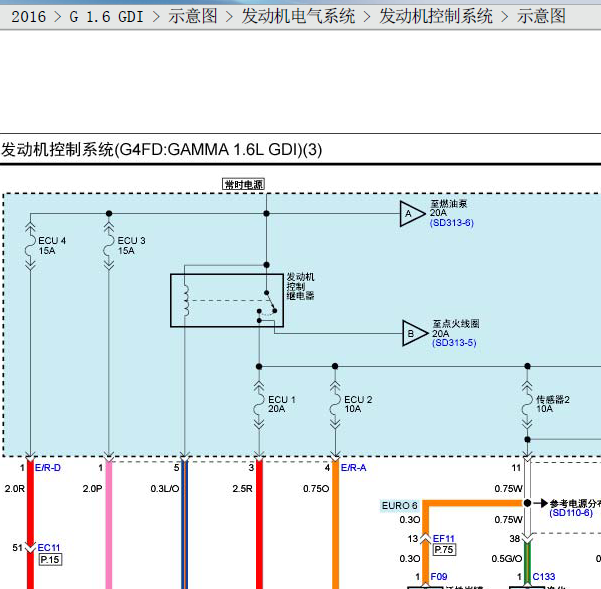Select the 发动机控制系统 breadcrumb item
Image resolution: width=601 pixels, height=589 pixels.
(x=436, y=16)
